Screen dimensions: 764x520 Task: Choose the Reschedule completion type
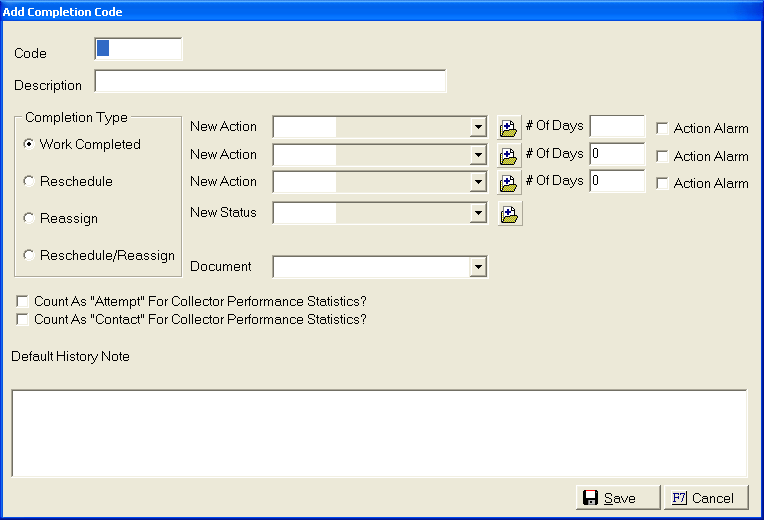pyautogui.click(x=29, y=182)
